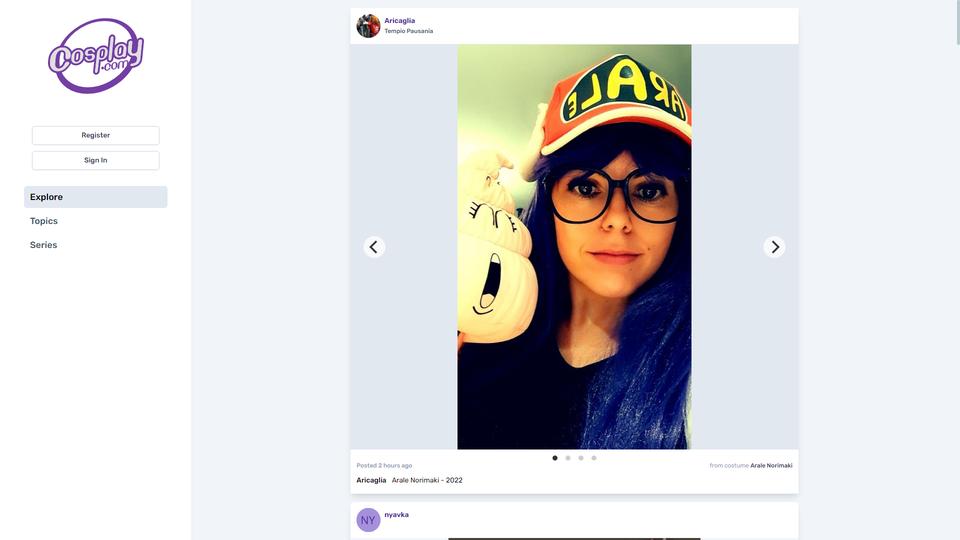The width and height of the screenshot is (960, 540).
Task: Open Aricaglia username link in post header
Action: pyautogui.click(x=400, y=21)
